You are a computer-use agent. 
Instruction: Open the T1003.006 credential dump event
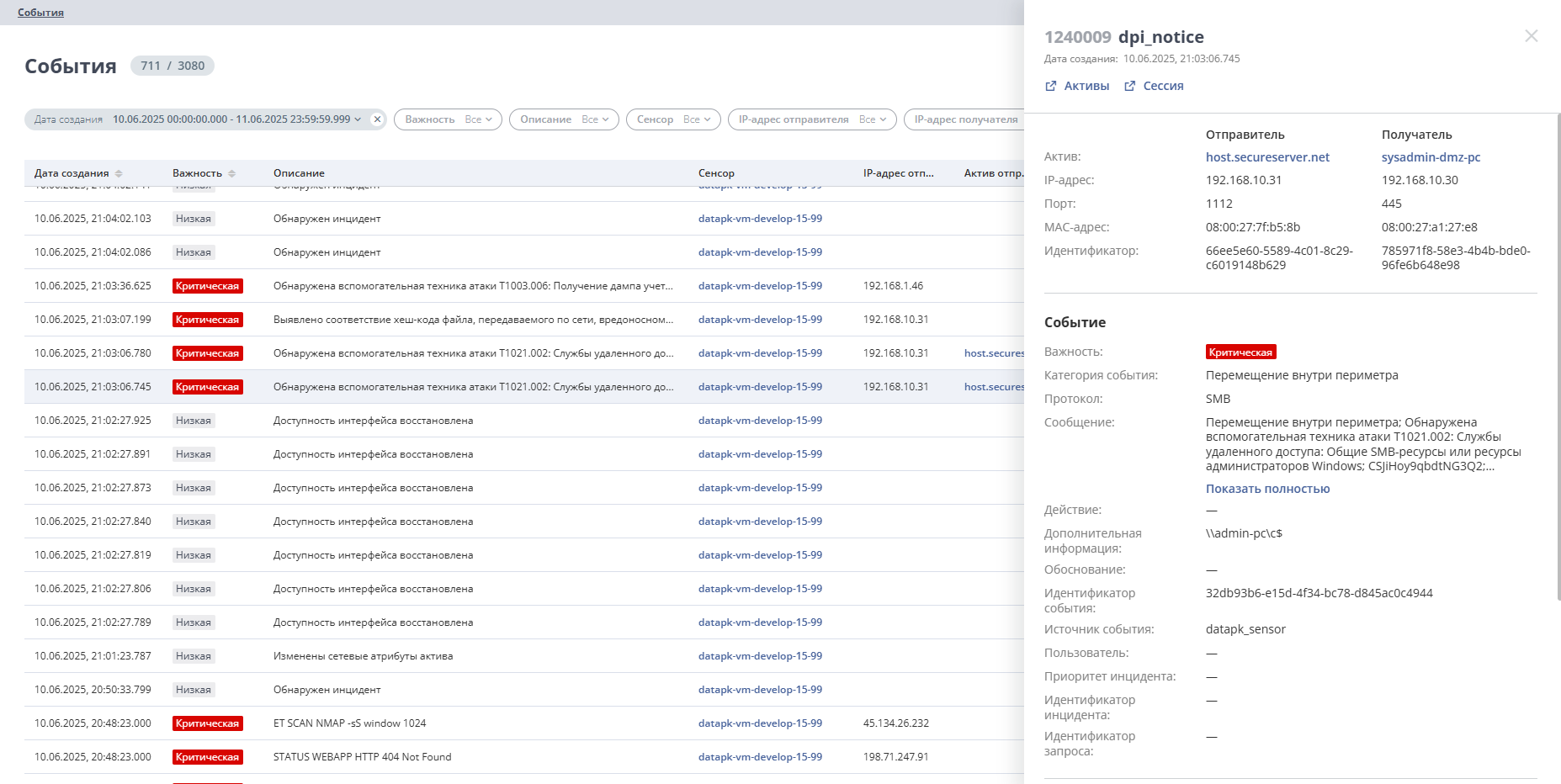(472, 286)
